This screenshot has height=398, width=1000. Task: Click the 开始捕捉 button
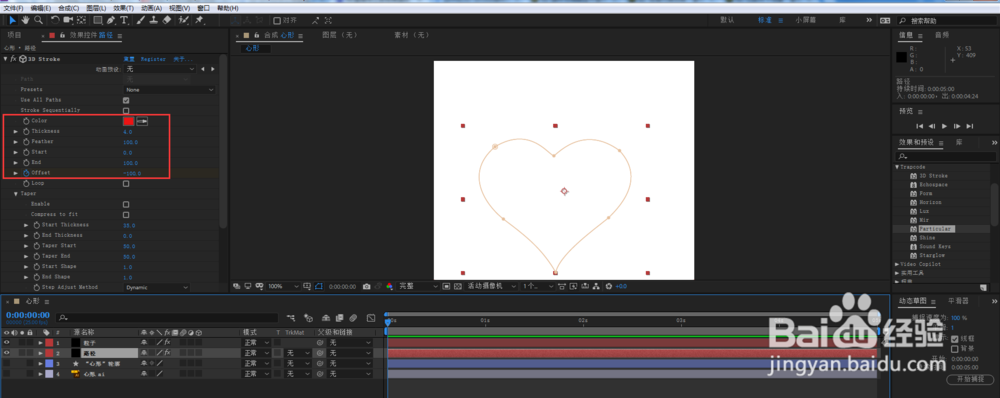click(x=970, y=380)
